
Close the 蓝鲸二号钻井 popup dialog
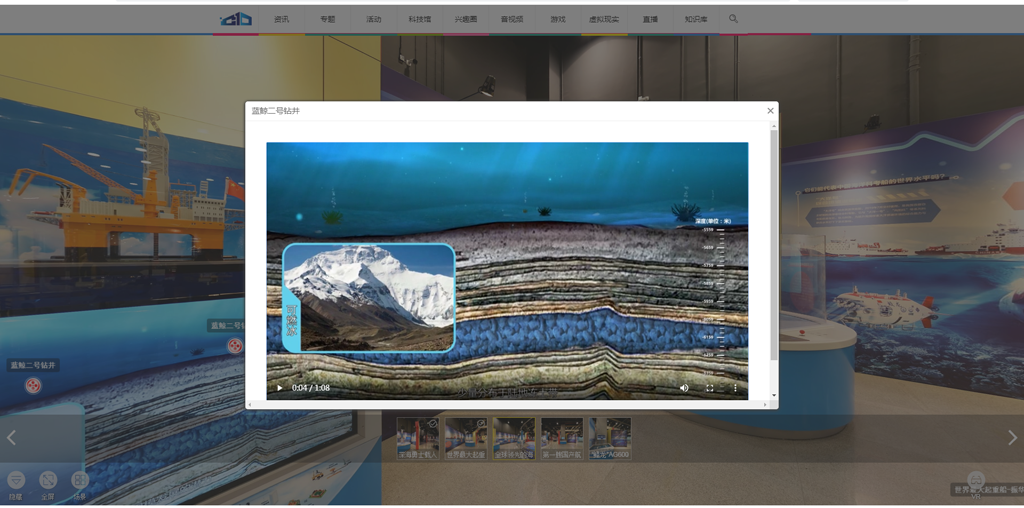[770, 111]
